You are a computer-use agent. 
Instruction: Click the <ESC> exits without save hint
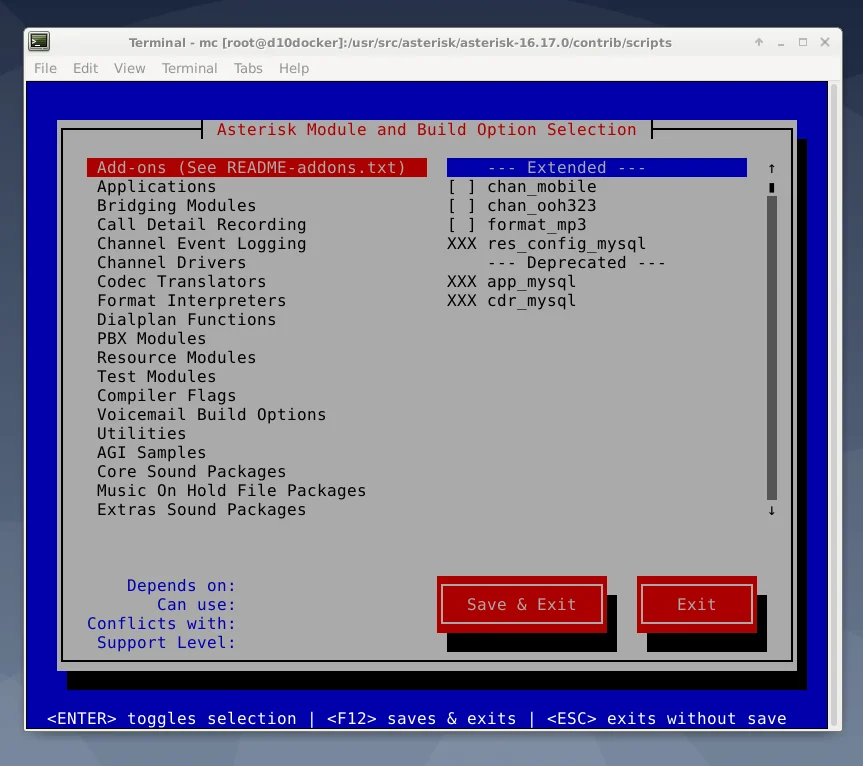667,719
